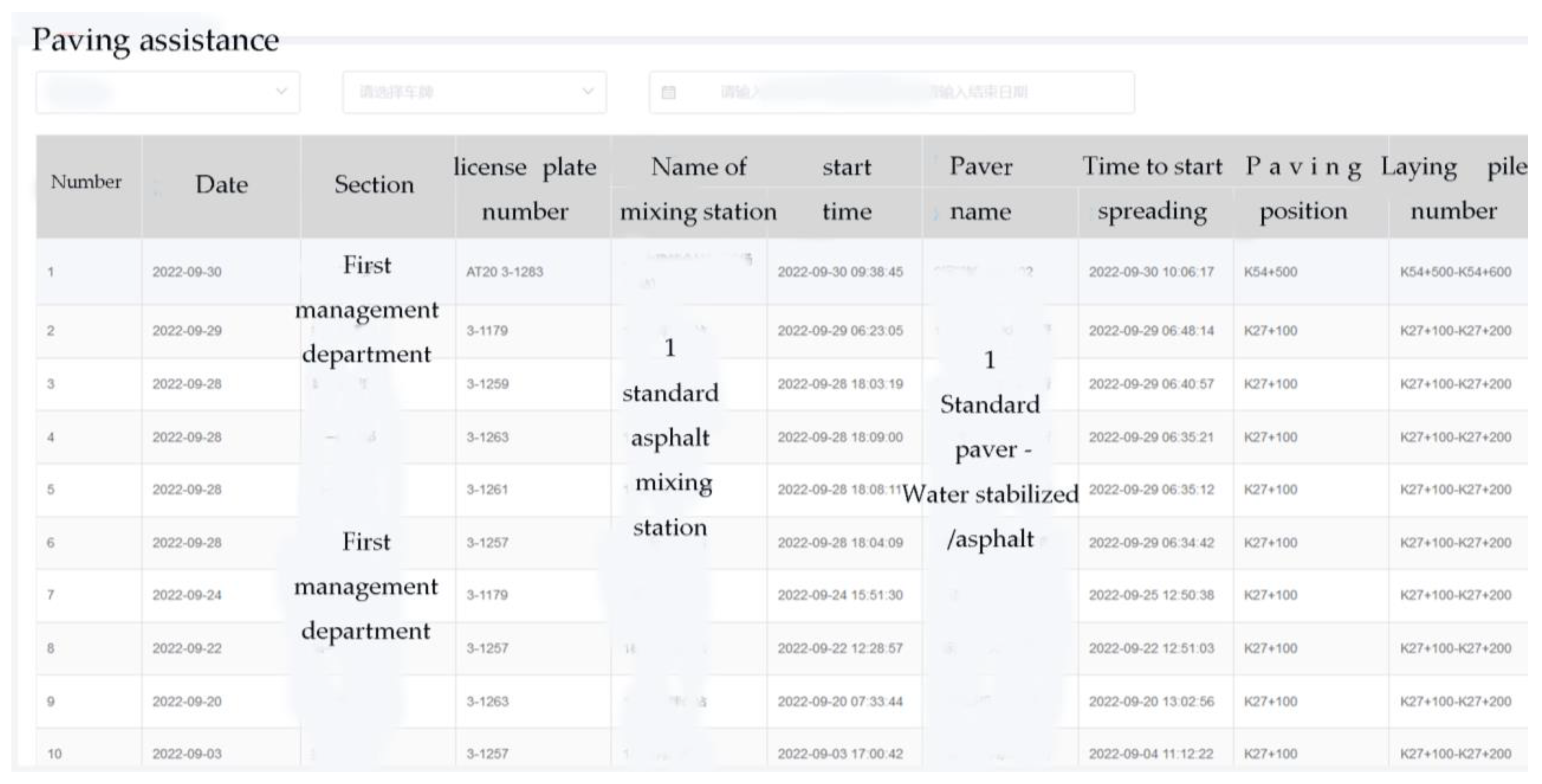Click pile number K54+500-K54+600 cell

pos(1455,272)
